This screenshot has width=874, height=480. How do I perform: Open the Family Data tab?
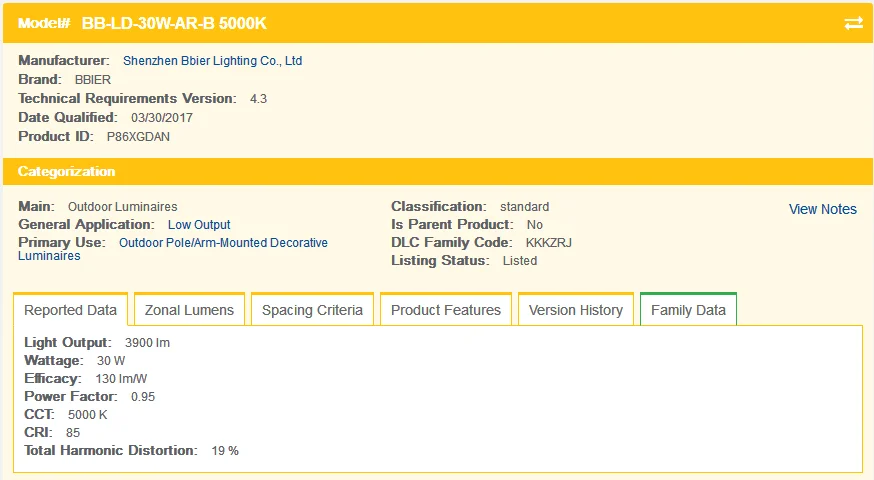coord(688,310)
